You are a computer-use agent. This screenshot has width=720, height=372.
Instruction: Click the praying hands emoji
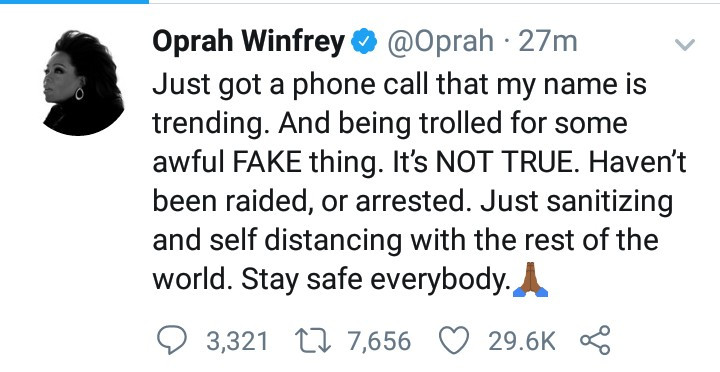(530, 279)
